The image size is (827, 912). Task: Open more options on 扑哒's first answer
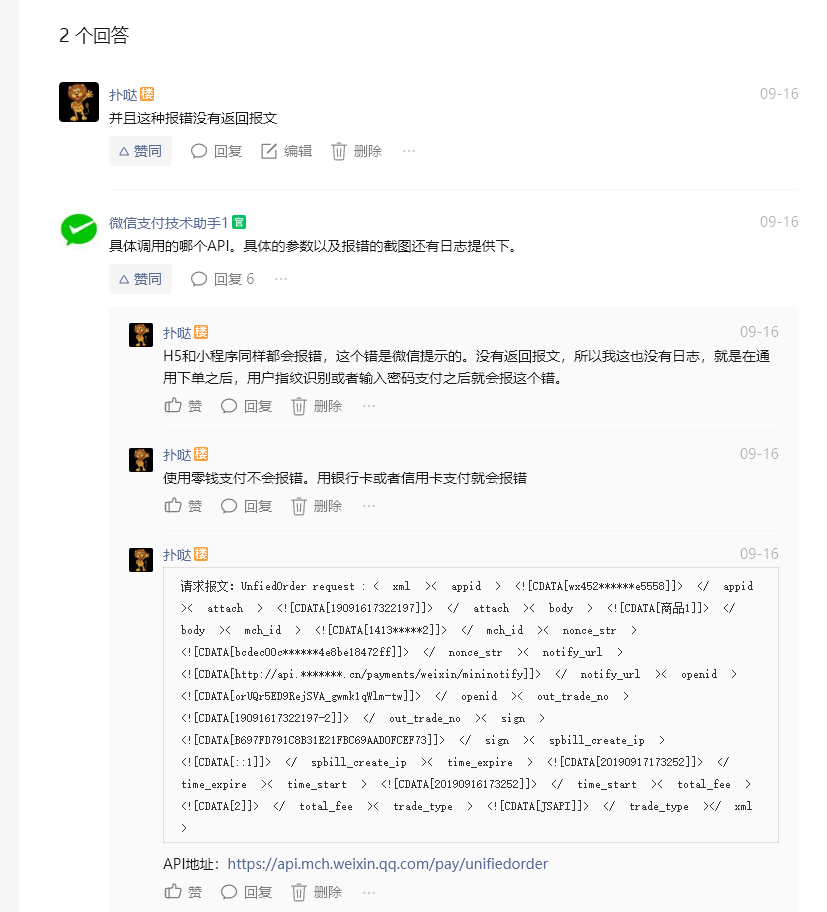click(409, 151)
